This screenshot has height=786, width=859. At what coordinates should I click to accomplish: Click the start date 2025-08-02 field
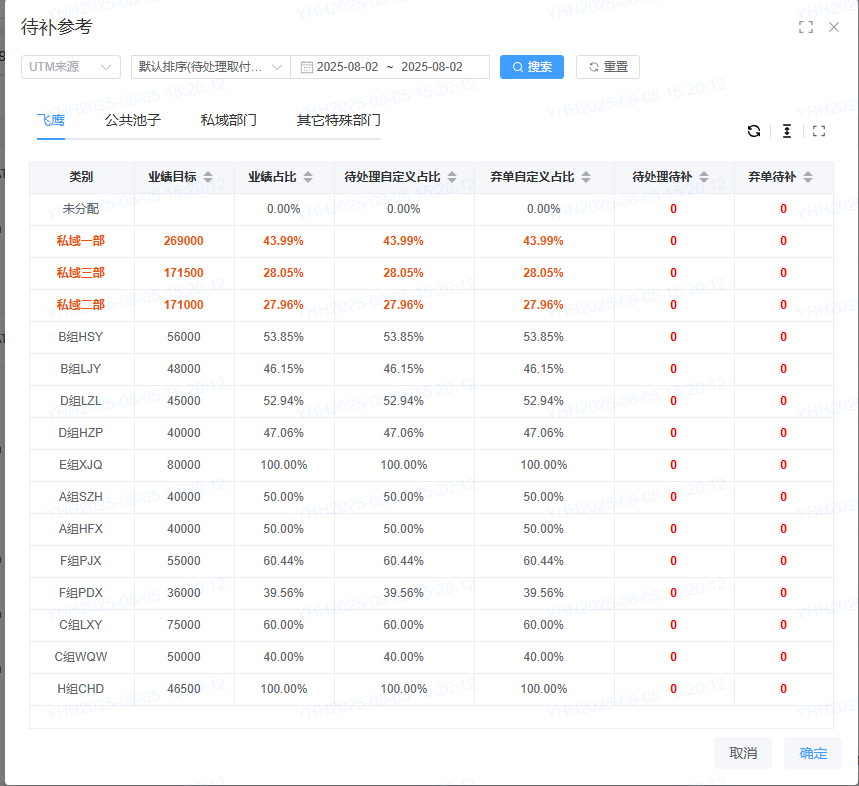tap(347, 67)
